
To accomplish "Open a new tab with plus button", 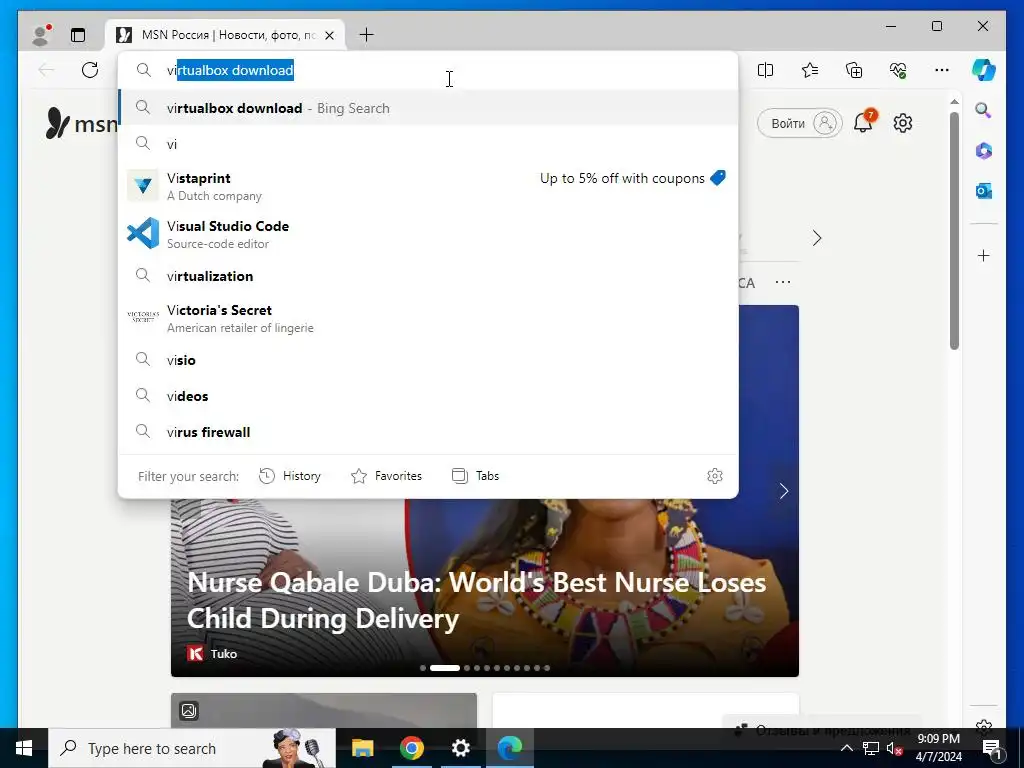I will pyautogui.click(x=366, y=35).
